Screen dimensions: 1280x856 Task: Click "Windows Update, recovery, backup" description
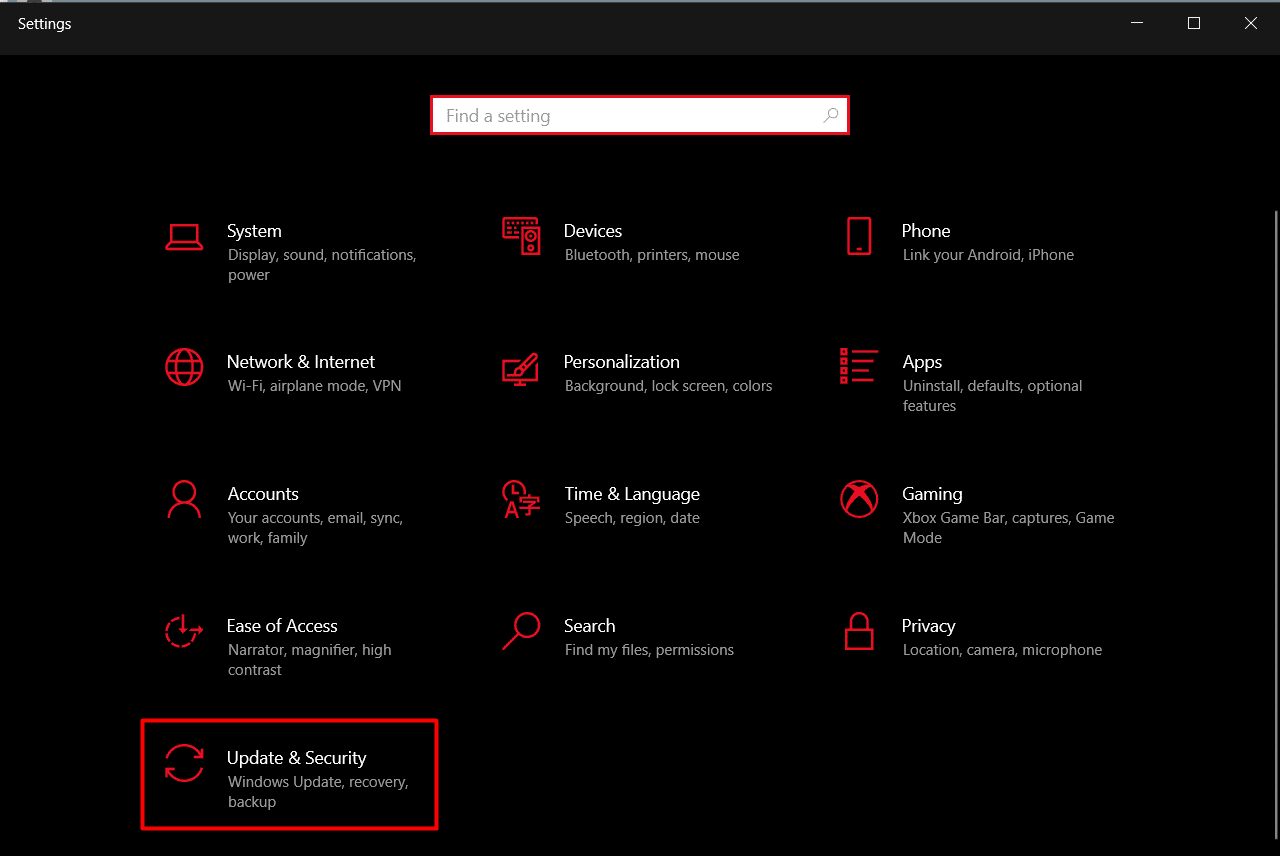coord(318,792)
